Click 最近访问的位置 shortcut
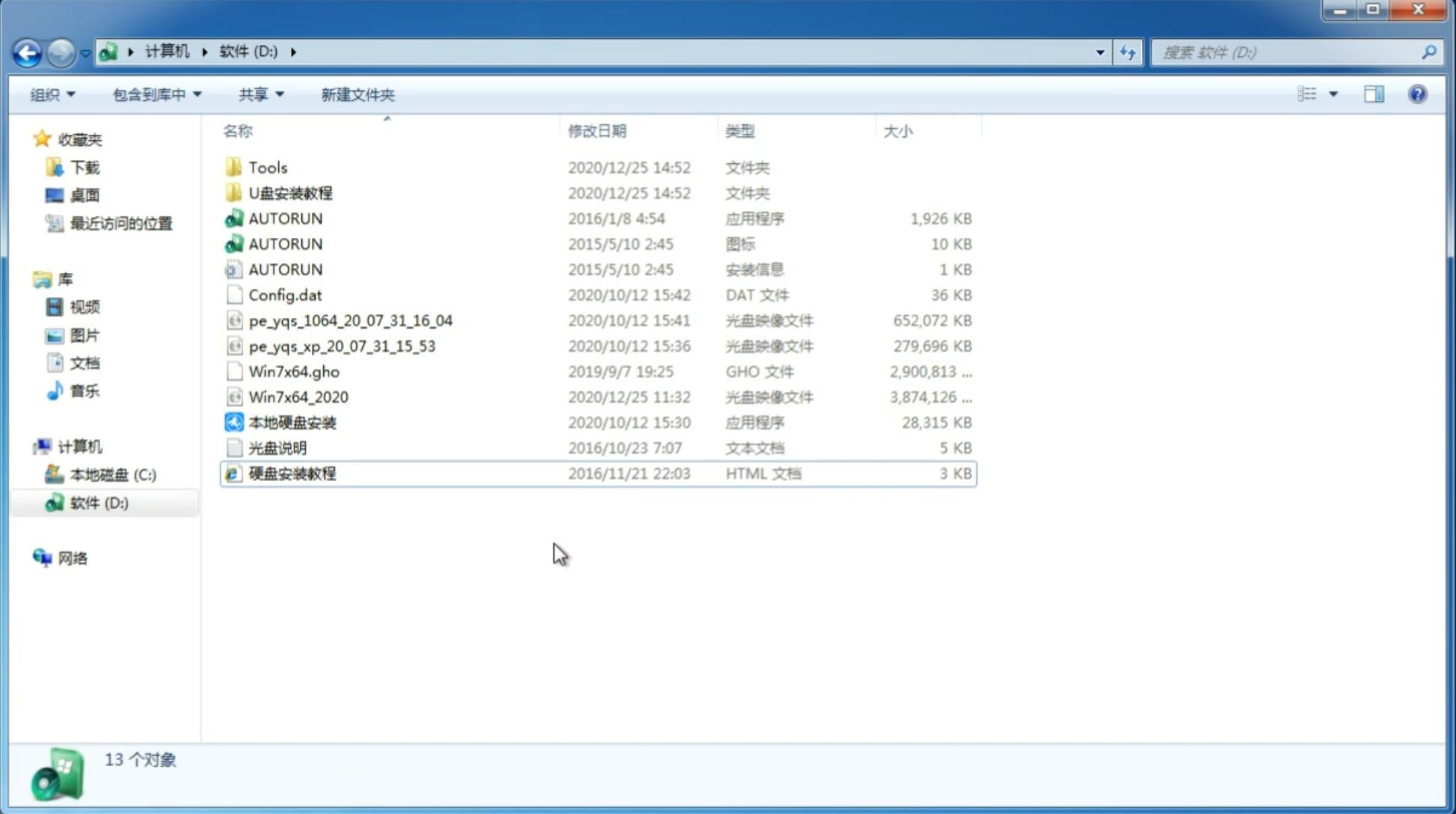This screenshot has width=1456, height=814. click(120, 222)
